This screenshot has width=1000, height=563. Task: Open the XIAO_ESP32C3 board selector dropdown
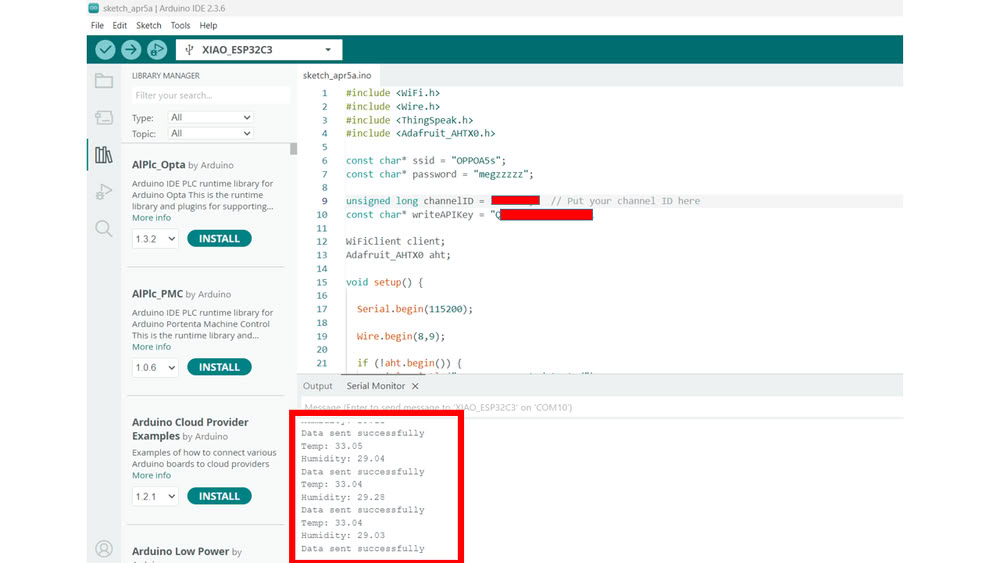click(x=259, y=50)
